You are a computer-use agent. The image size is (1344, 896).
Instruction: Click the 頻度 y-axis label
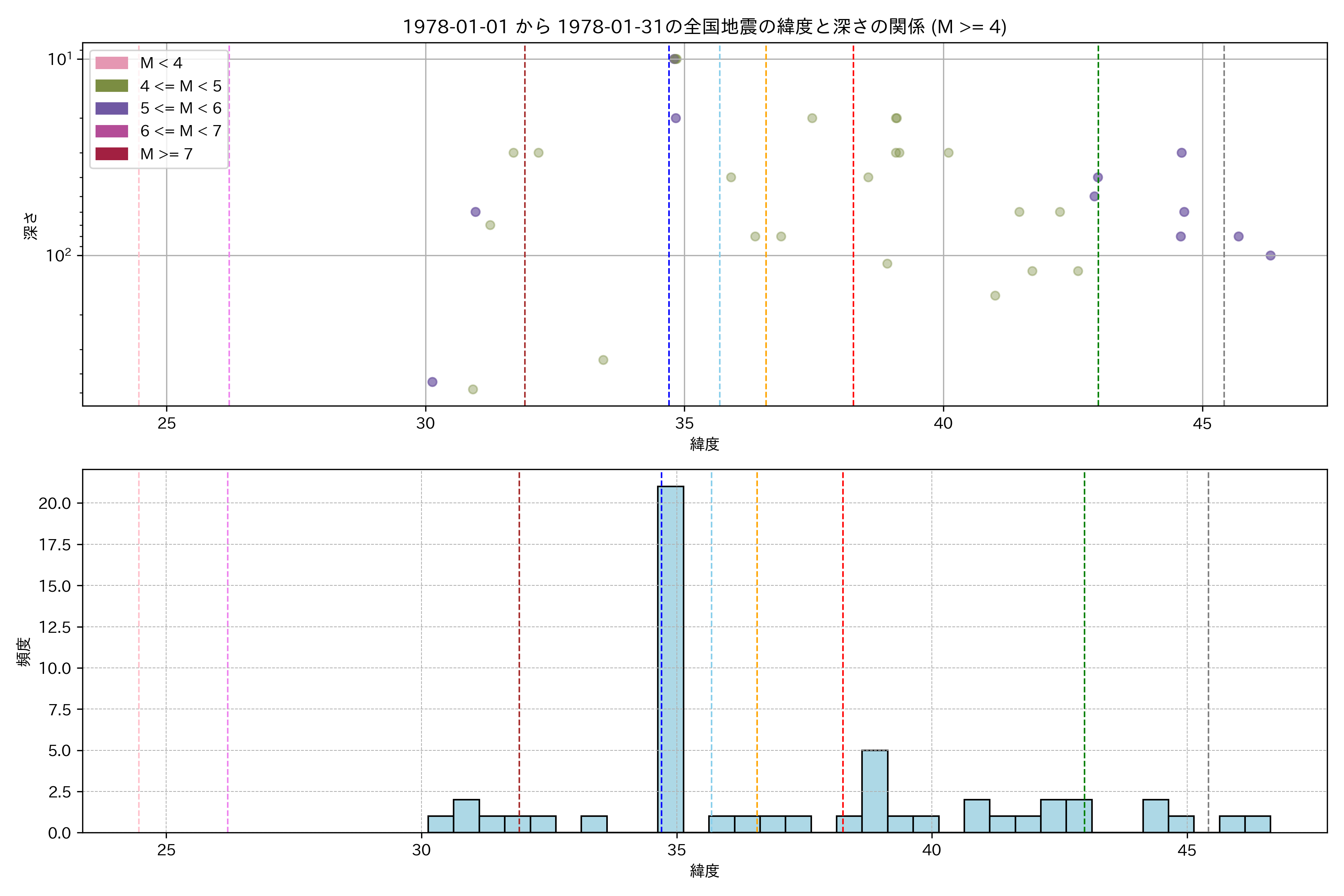tap(24, 652)
